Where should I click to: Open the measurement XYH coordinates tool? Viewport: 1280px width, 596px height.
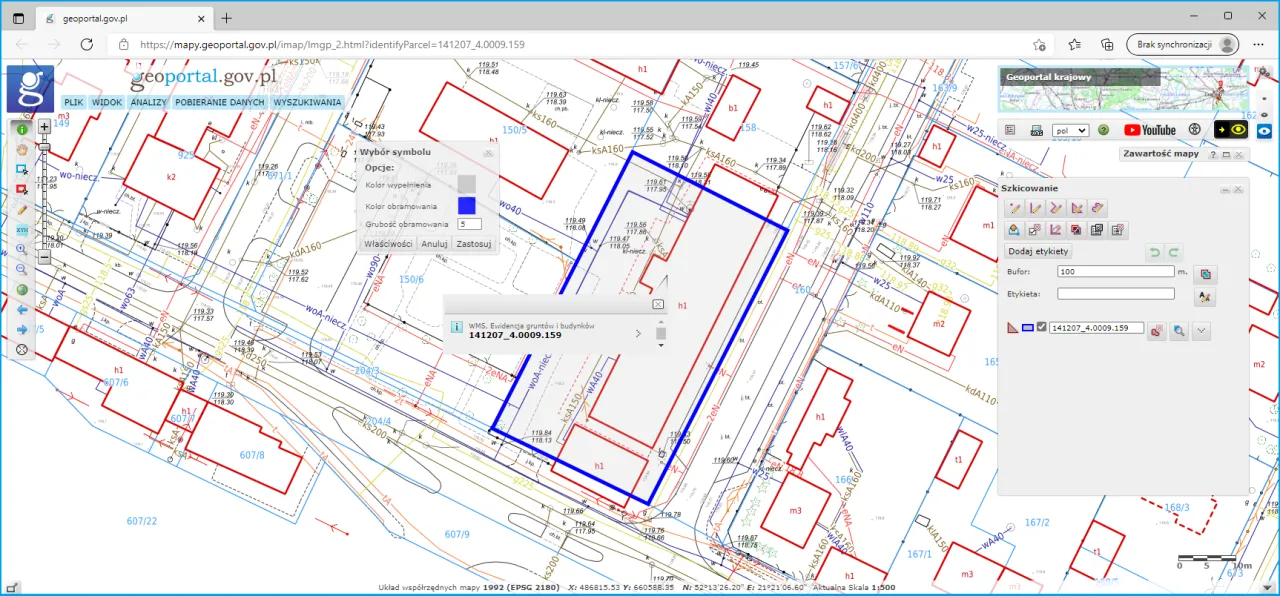pos(22,229)
